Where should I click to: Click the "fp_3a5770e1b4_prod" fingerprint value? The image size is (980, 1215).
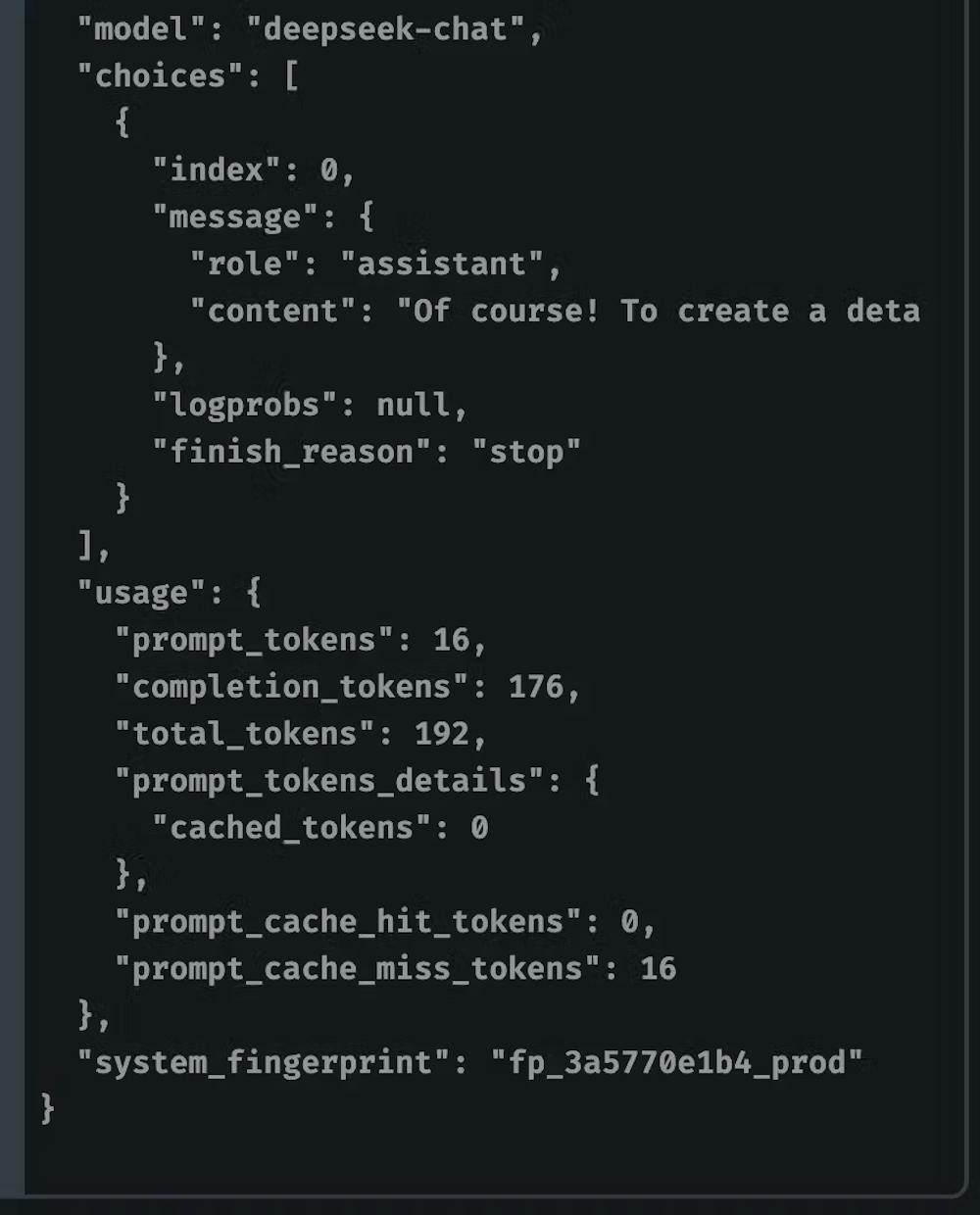pos(676,1064)
